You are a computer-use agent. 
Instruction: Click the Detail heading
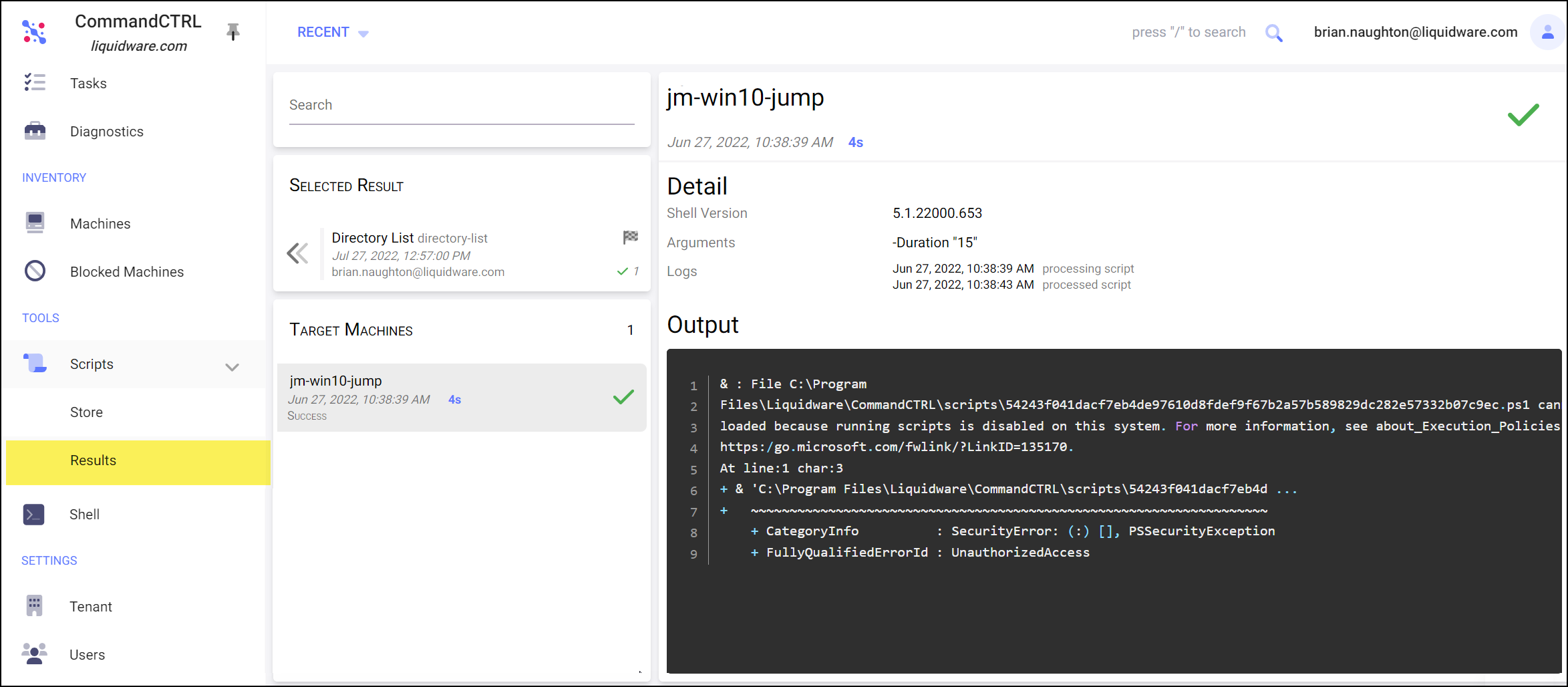pos(697,186)
